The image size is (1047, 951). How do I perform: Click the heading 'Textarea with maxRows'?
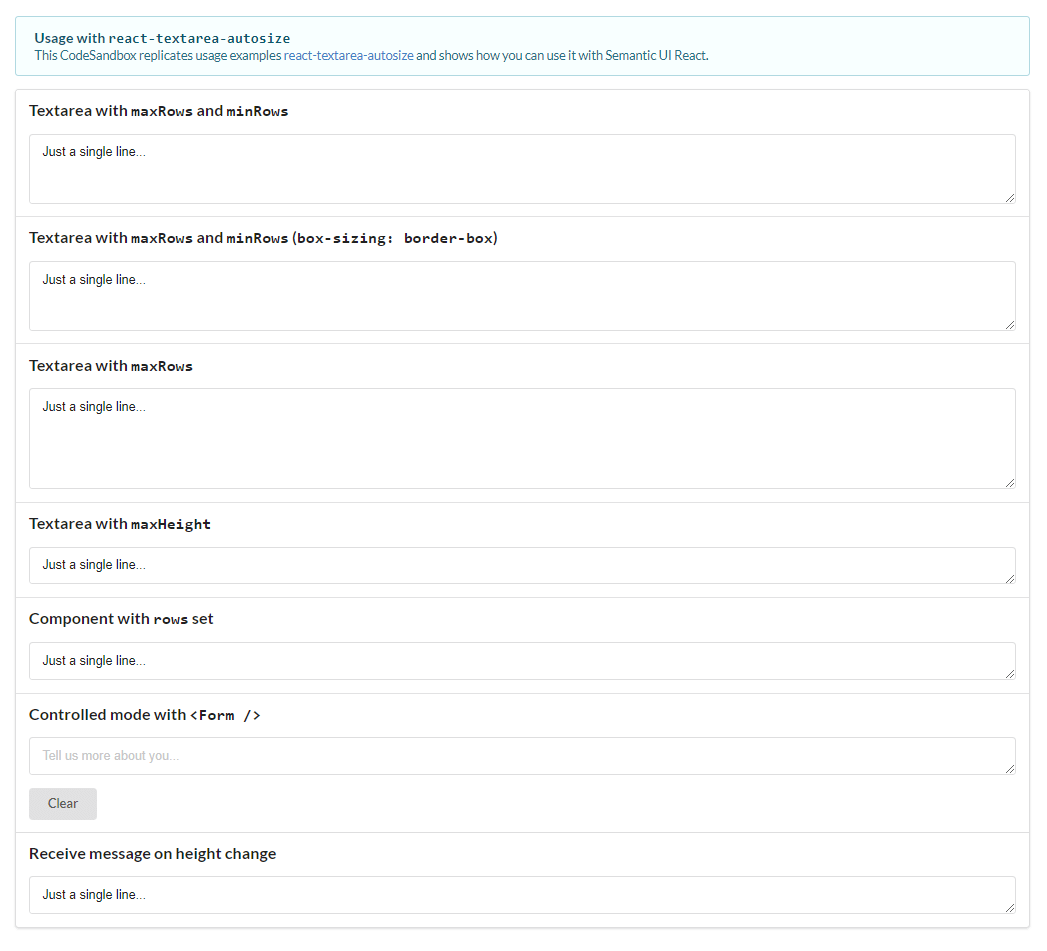(111, 366)
